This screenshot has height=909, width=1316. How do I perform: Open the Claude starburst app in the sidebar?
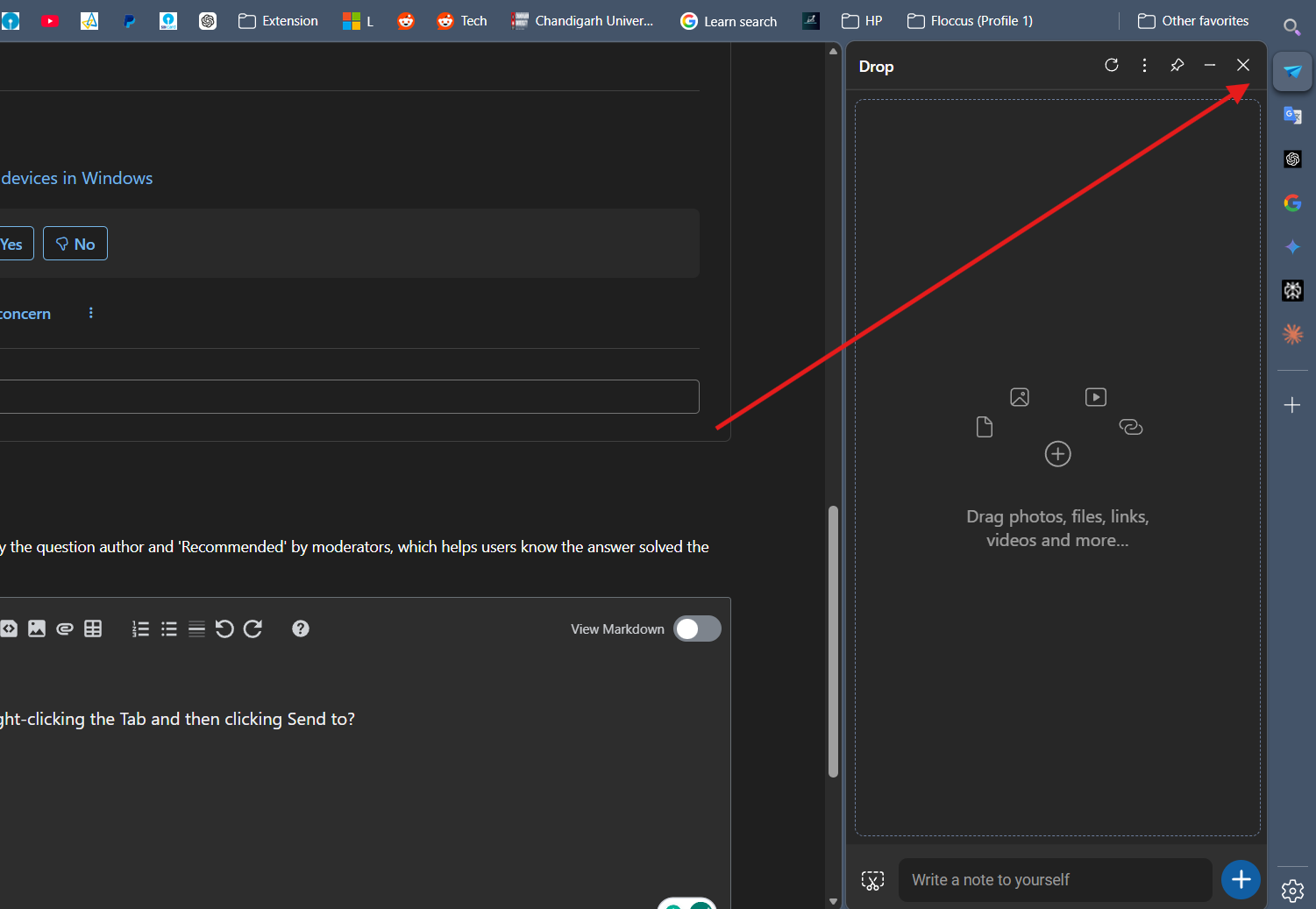coord(1292,334)
